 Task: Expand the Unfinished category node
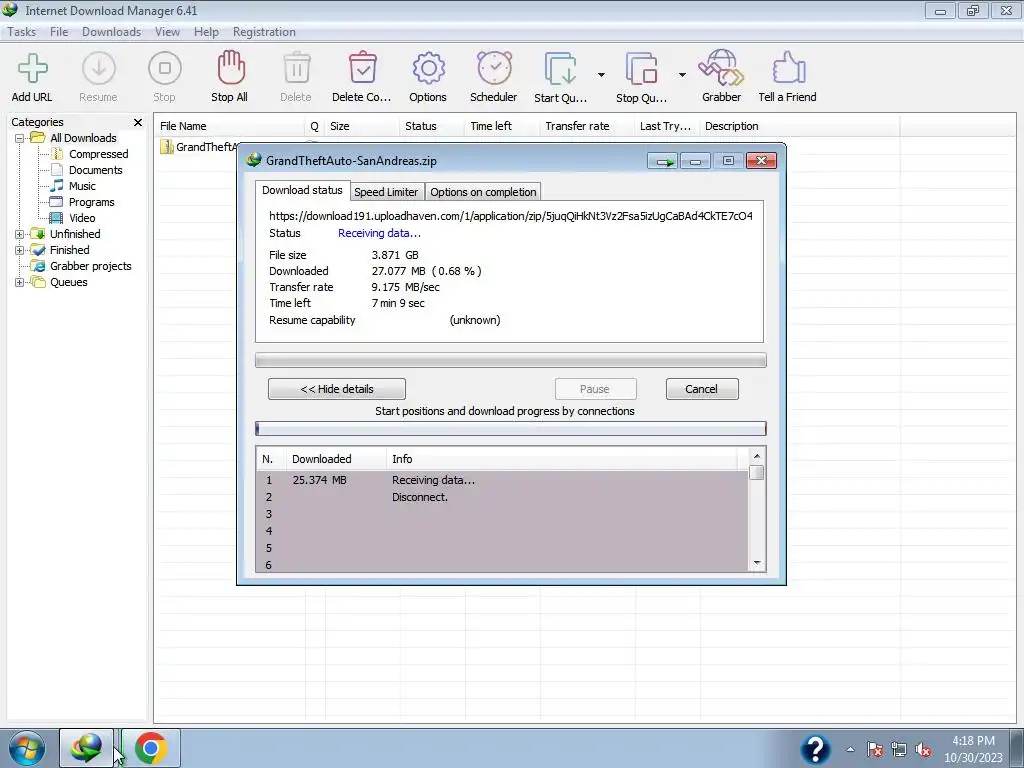point(20,234)
